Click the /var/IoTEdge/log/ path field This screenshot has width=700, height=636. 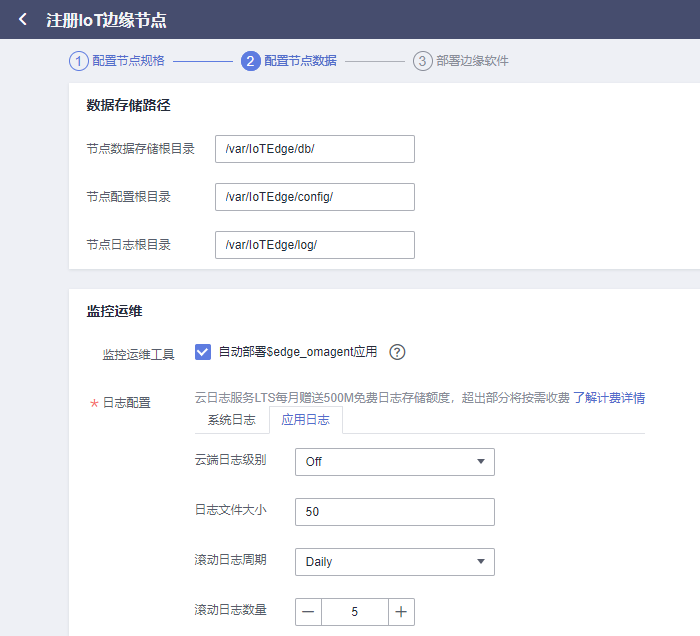(314, 245)
